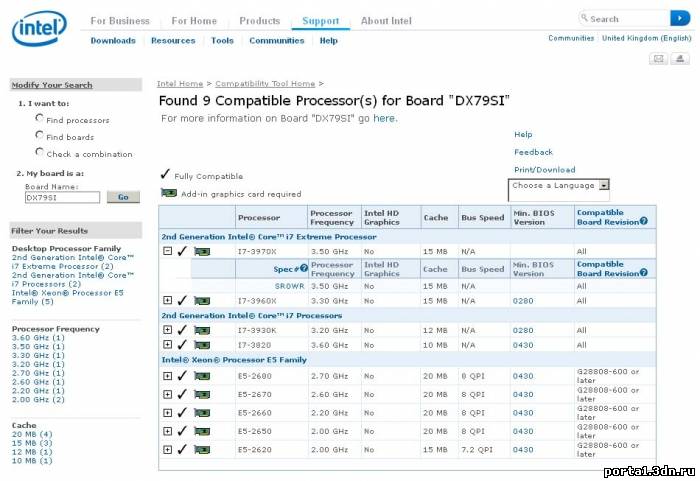Expand the E5-2620 row

tap(167, 449)
